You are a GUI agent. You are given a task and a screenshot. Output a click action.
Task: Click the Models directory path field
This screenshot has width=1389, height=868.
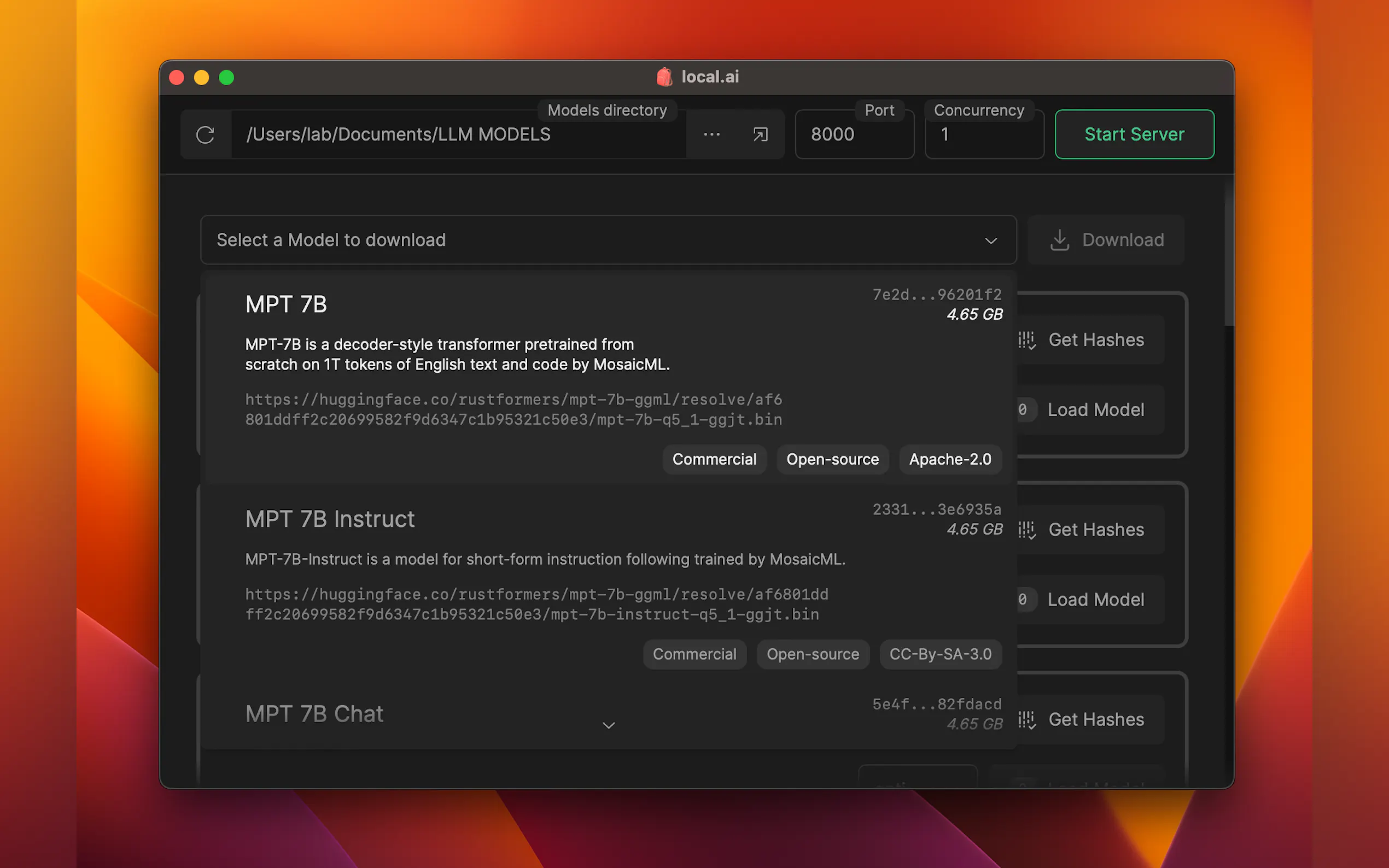pyautogui.click(x=458, y=134)
